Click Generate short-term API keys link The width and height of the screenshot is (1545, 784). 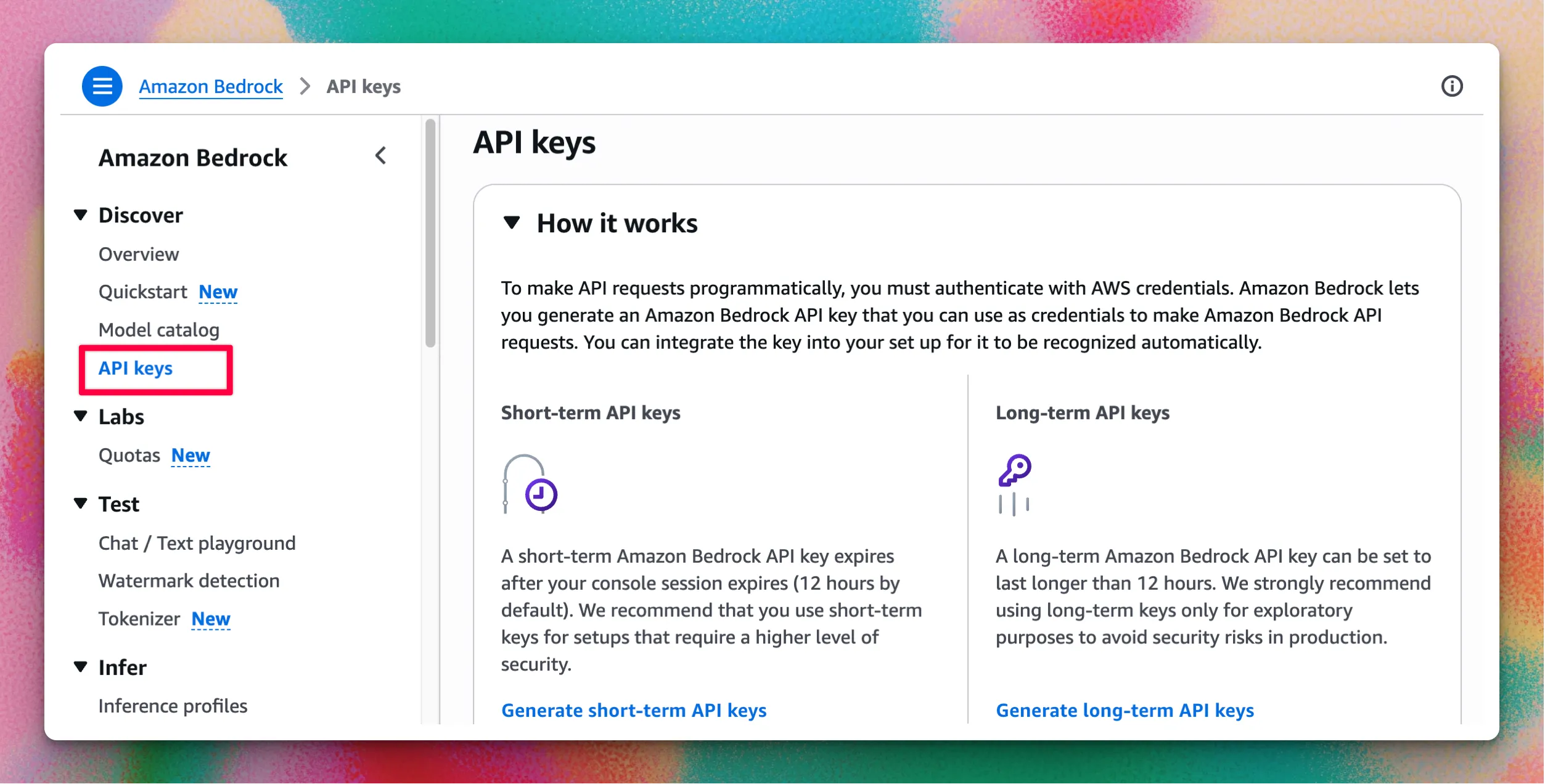633,710
